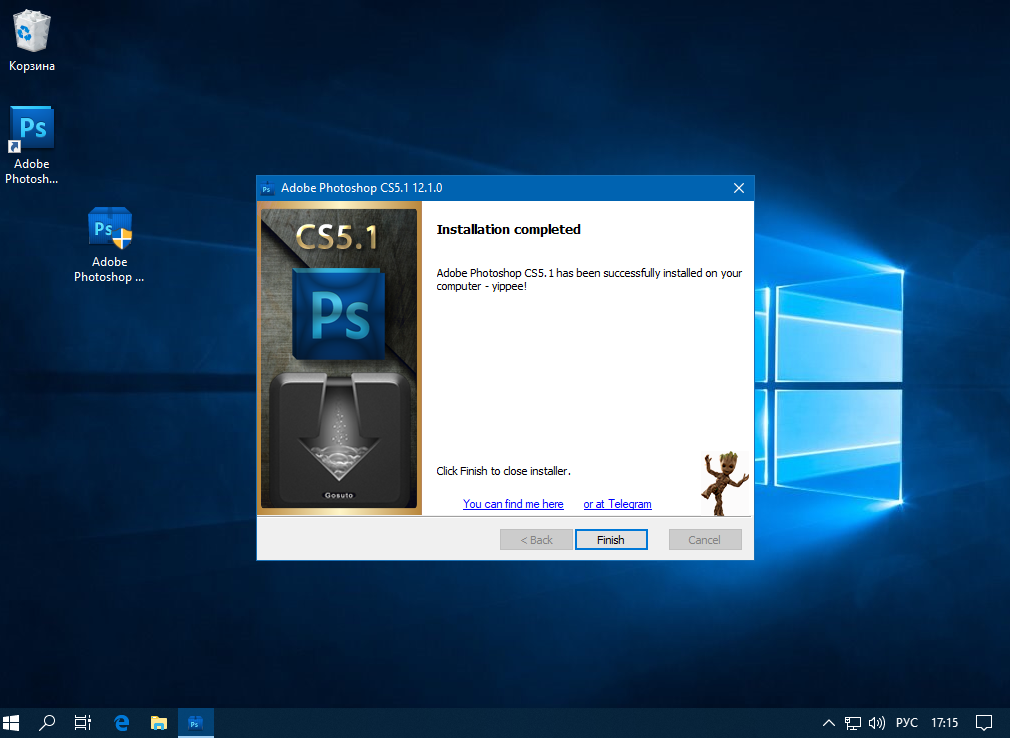The height and width of the screenshot is (738, 1010).
Task: Click the Cancel button in installer
Action: [x=705, y=540]
